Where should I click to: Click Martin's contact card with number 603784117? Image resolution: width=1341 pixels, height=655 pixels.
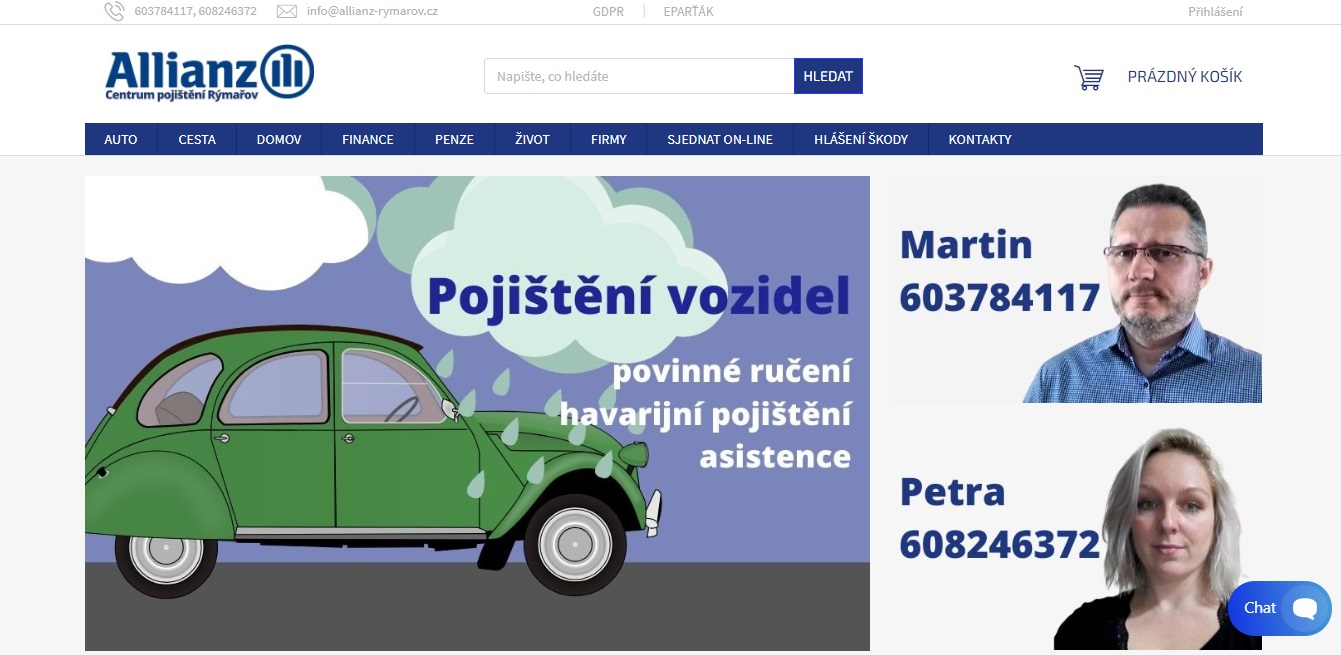(1076, 290)
